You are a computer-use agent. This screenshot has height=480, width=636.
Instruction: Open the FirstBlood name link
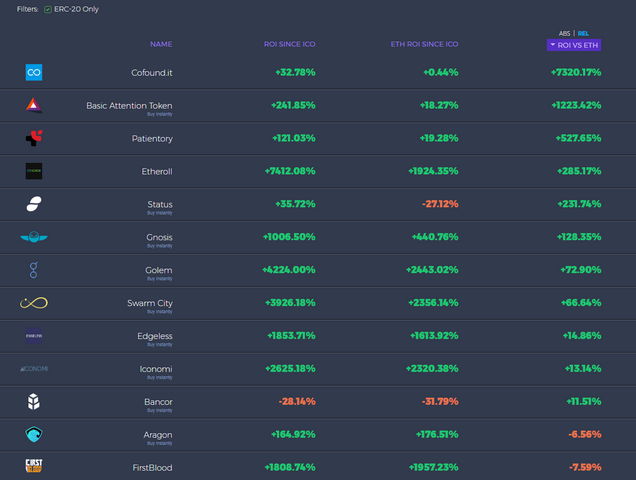tap(152, 468)
